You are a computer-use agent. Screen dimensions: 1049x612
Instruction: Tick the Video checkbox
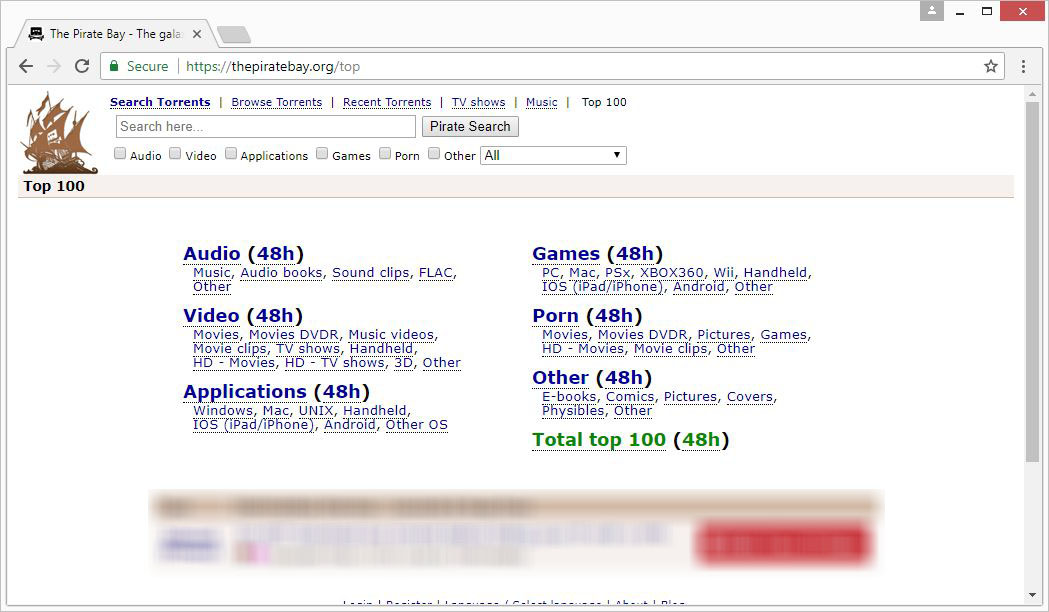click(x=175, y=154)
